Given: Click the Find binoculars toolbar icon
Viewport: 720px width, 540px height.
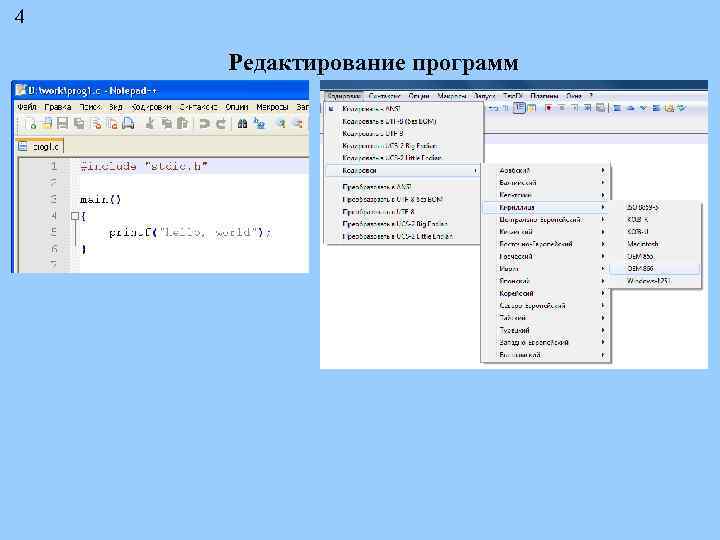Looking at the screenshot, I should coord(242,123).
